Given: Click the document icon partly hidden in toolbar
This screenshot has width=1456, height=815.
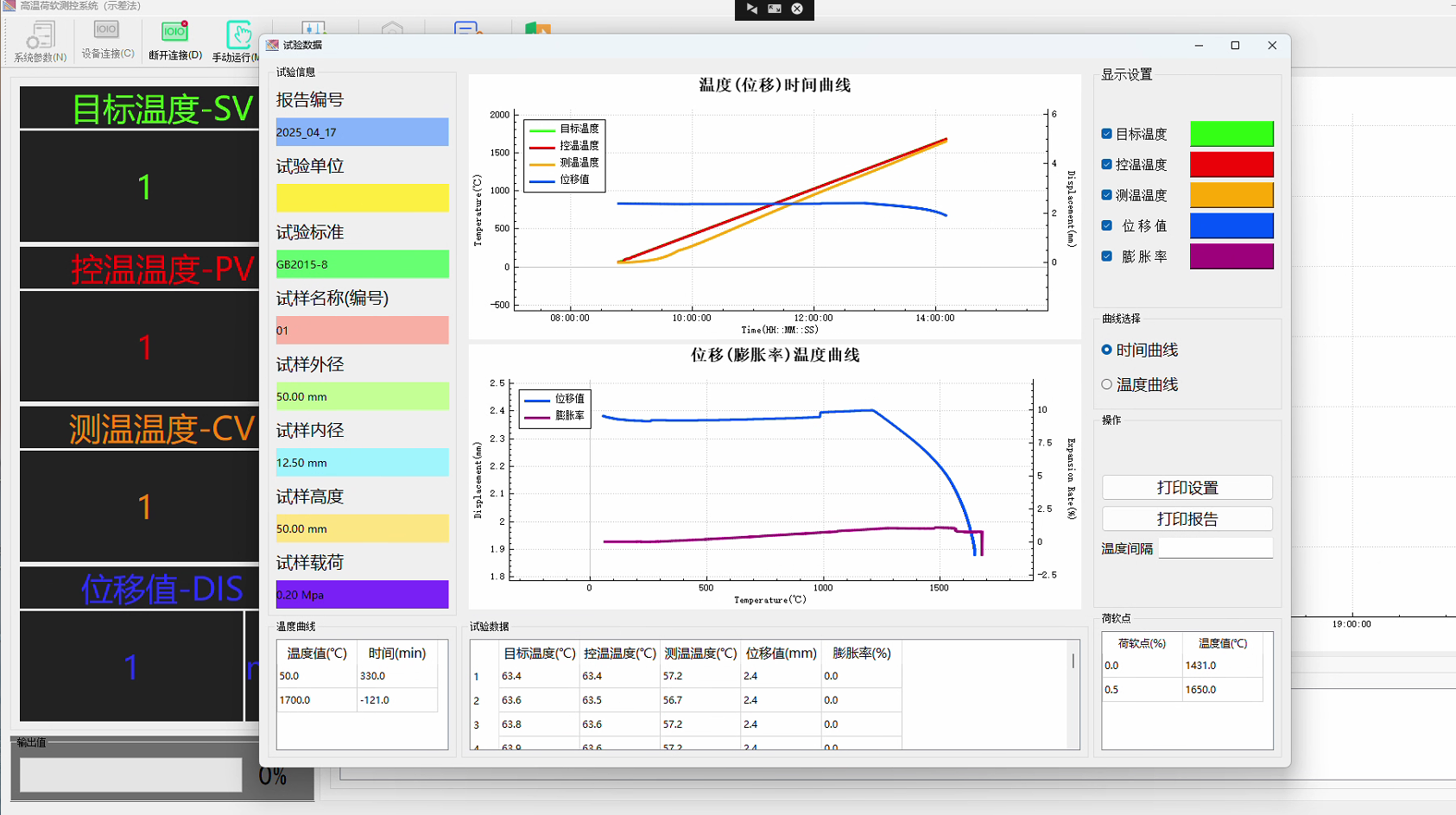Looking at the screenshot, I should coord(467,28).
